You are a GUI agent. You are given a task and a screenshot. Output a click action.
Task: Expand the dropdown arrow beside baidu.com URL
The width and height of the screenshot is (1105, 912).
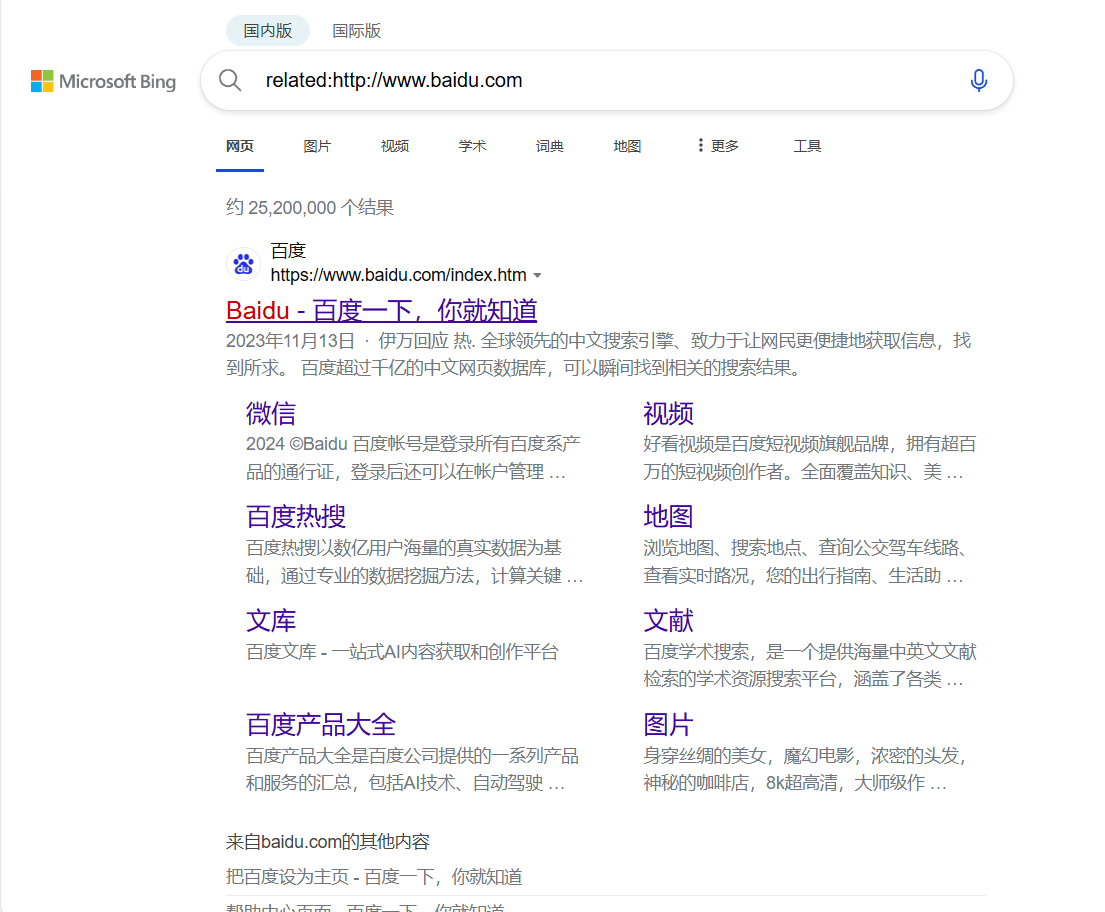coord(538,275)
